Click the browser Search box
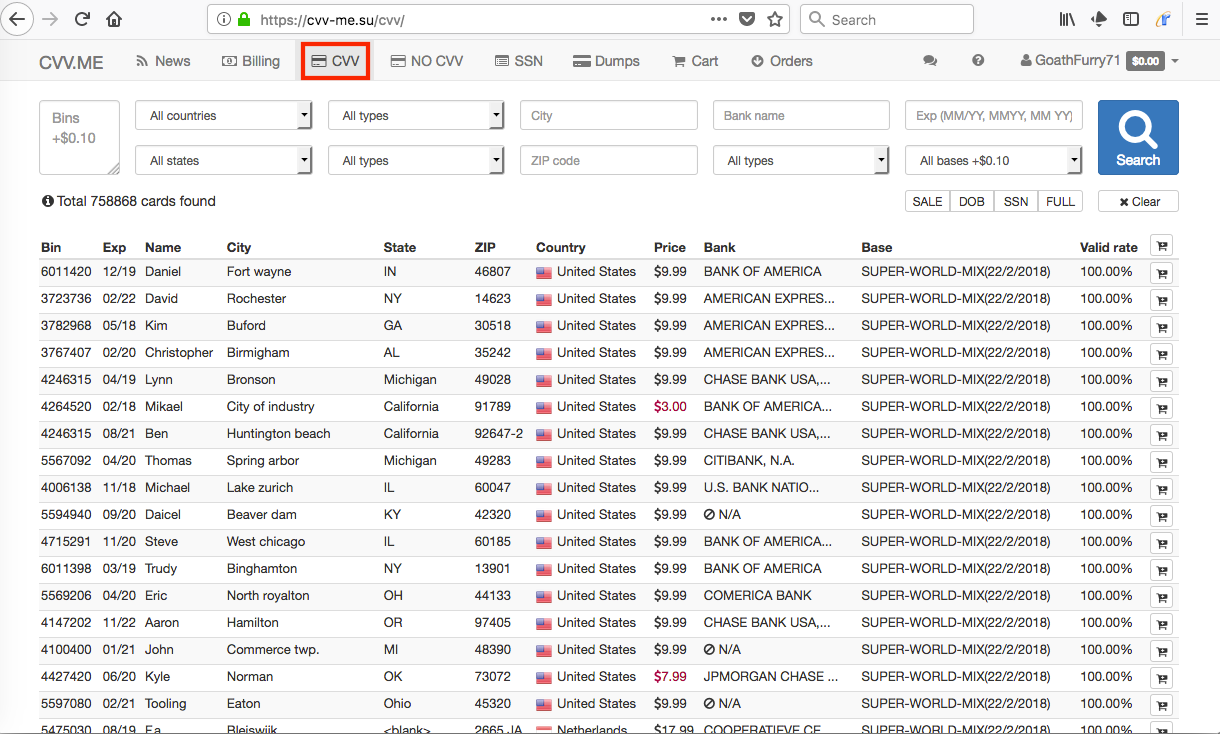 coord(887,19)
